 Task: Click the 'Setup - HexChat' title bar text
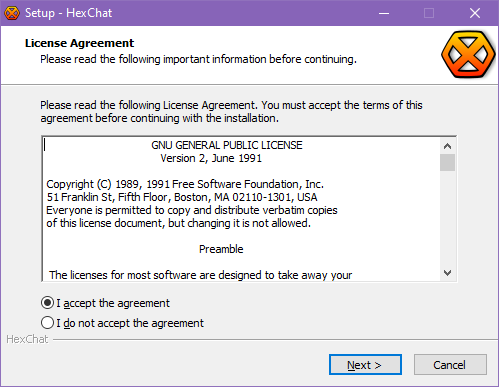point(68,13)
